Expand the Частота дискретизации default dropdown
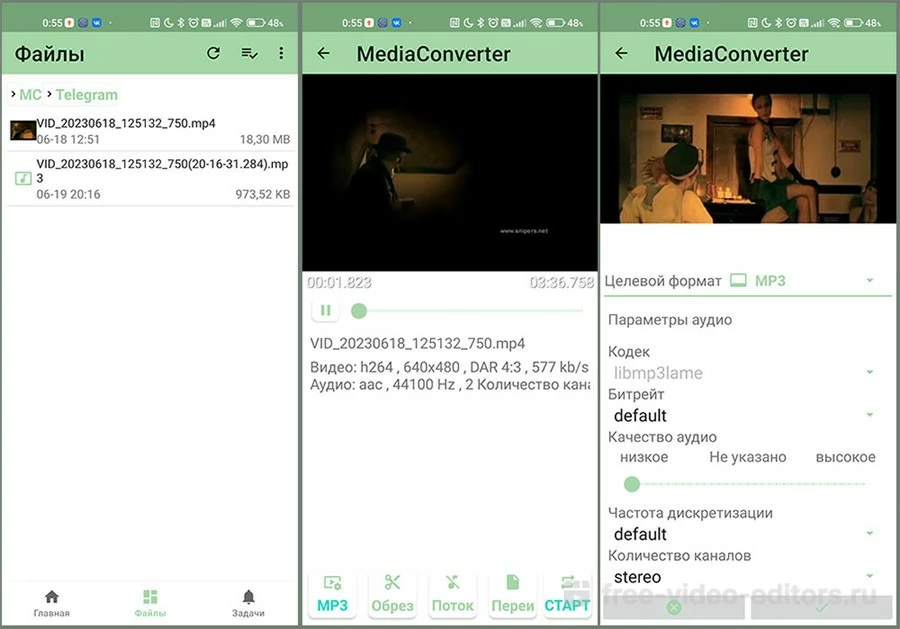 coord(743,534)
